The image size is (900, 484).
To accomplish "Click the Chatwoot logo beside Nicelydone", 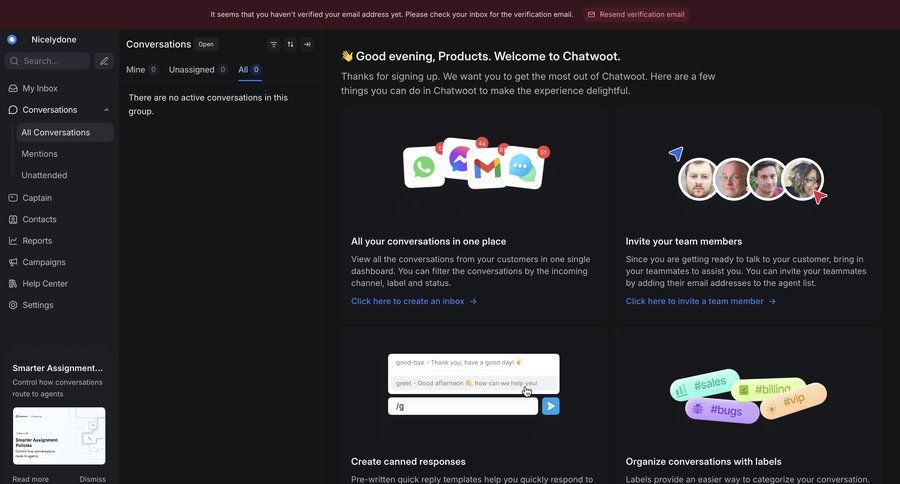I will [x=11, y=40].
